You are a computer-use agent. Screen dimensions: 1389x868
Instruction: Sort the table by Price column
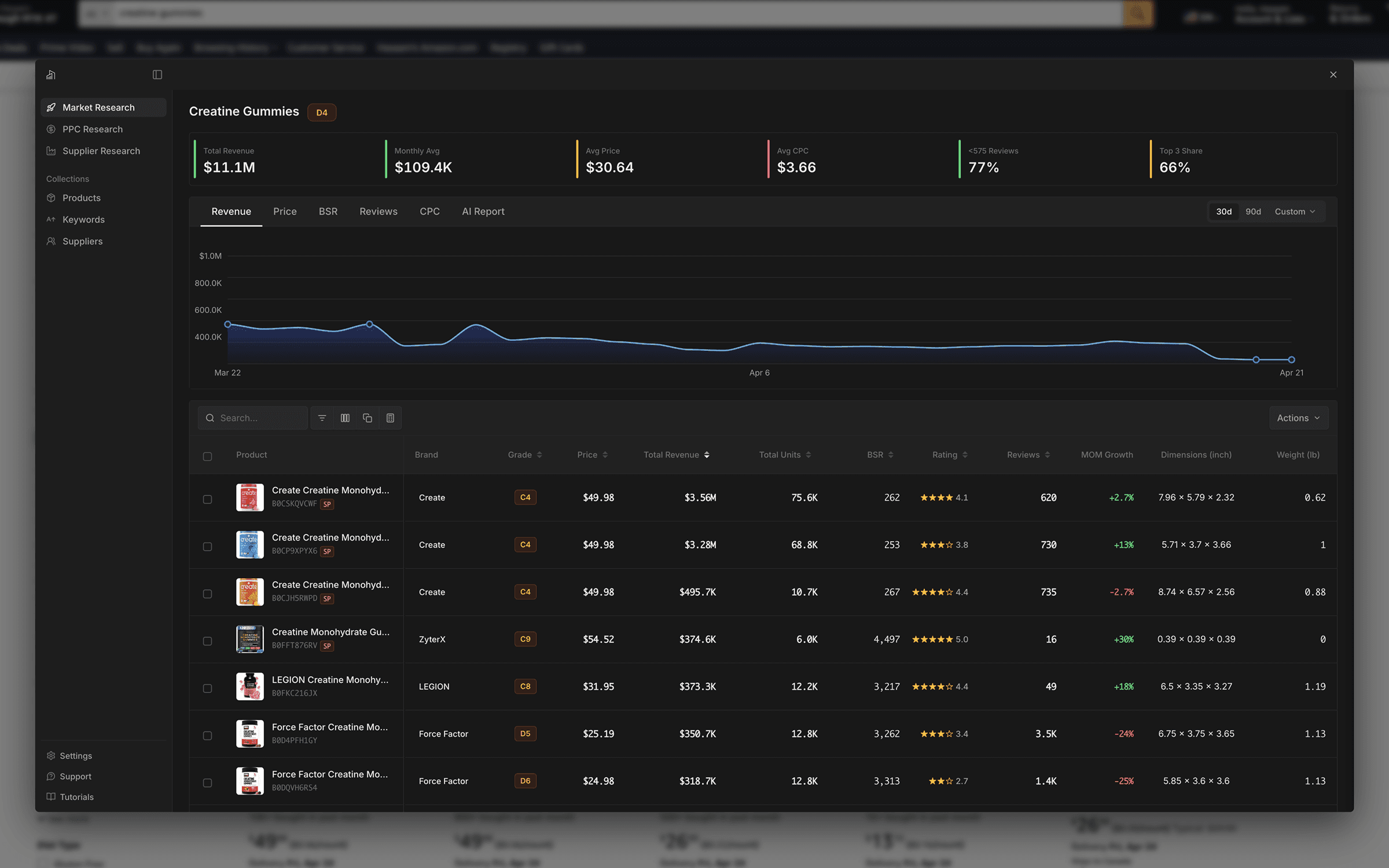tap(593, 455)
